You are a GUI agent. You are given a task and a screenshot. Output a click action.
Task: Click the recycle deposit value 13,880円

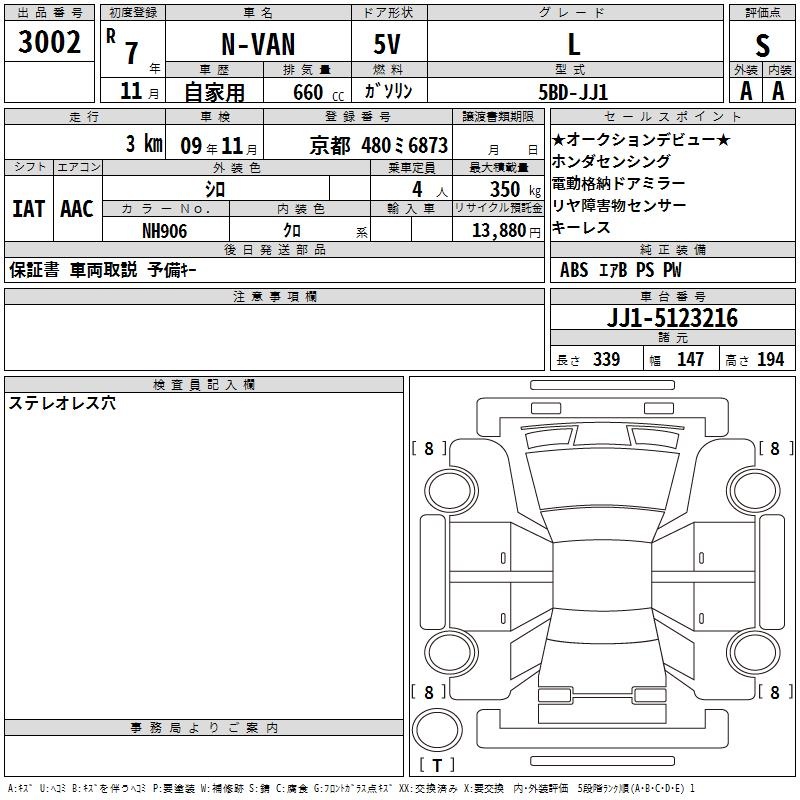pos(506,230)
